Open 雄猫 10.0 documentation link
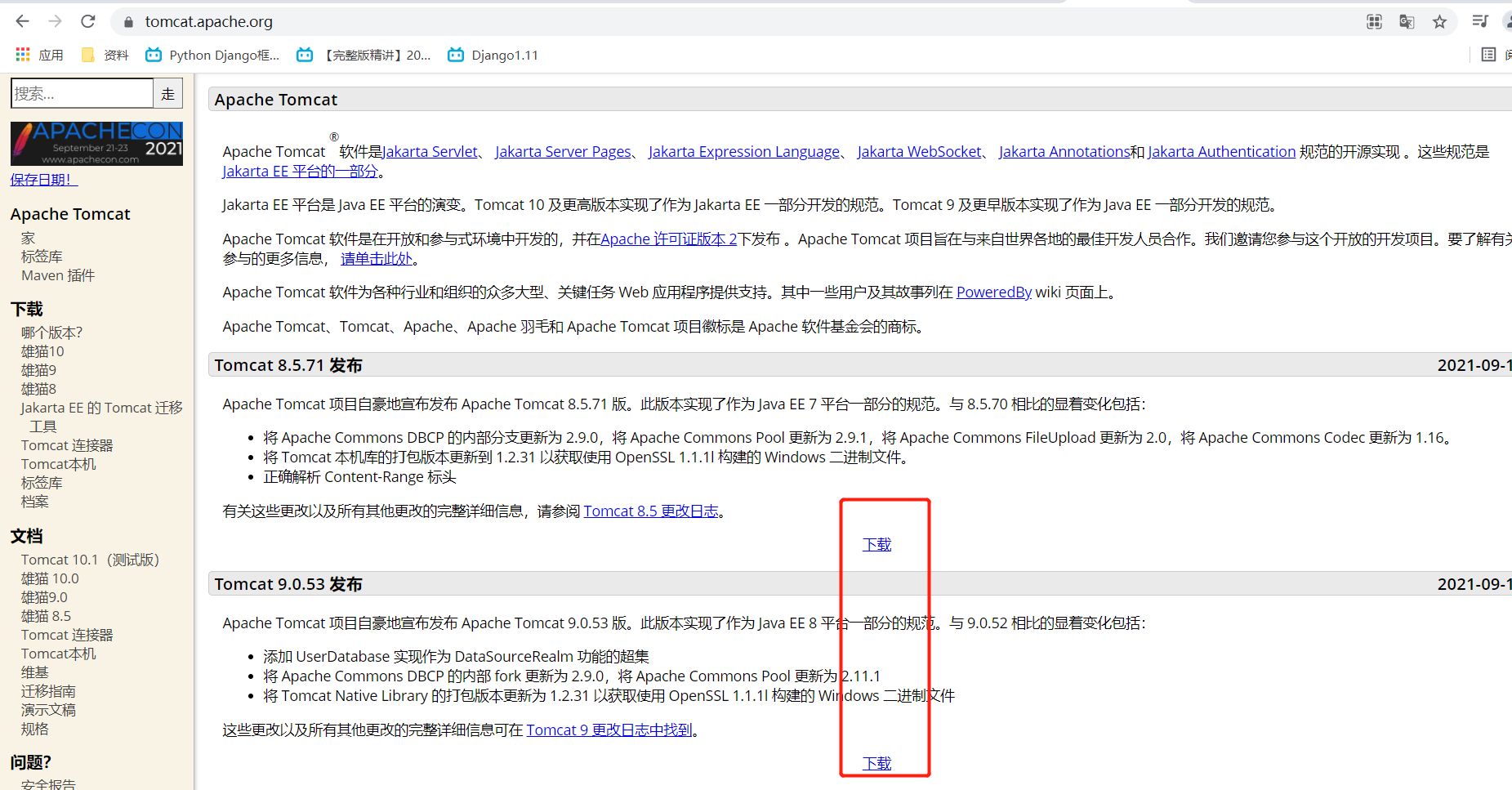 50,578
